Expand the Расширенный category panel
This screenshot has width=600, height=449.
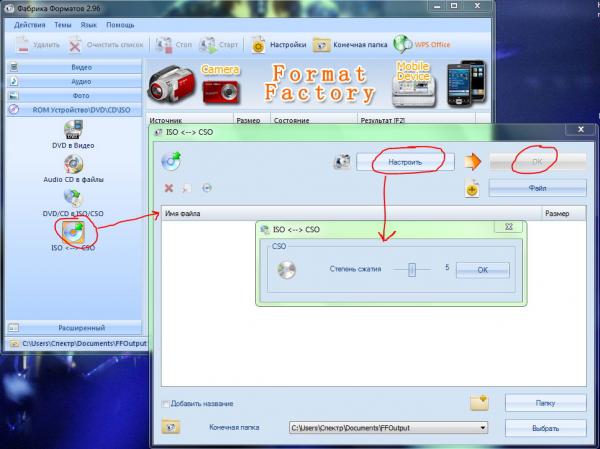coord(73,328)
